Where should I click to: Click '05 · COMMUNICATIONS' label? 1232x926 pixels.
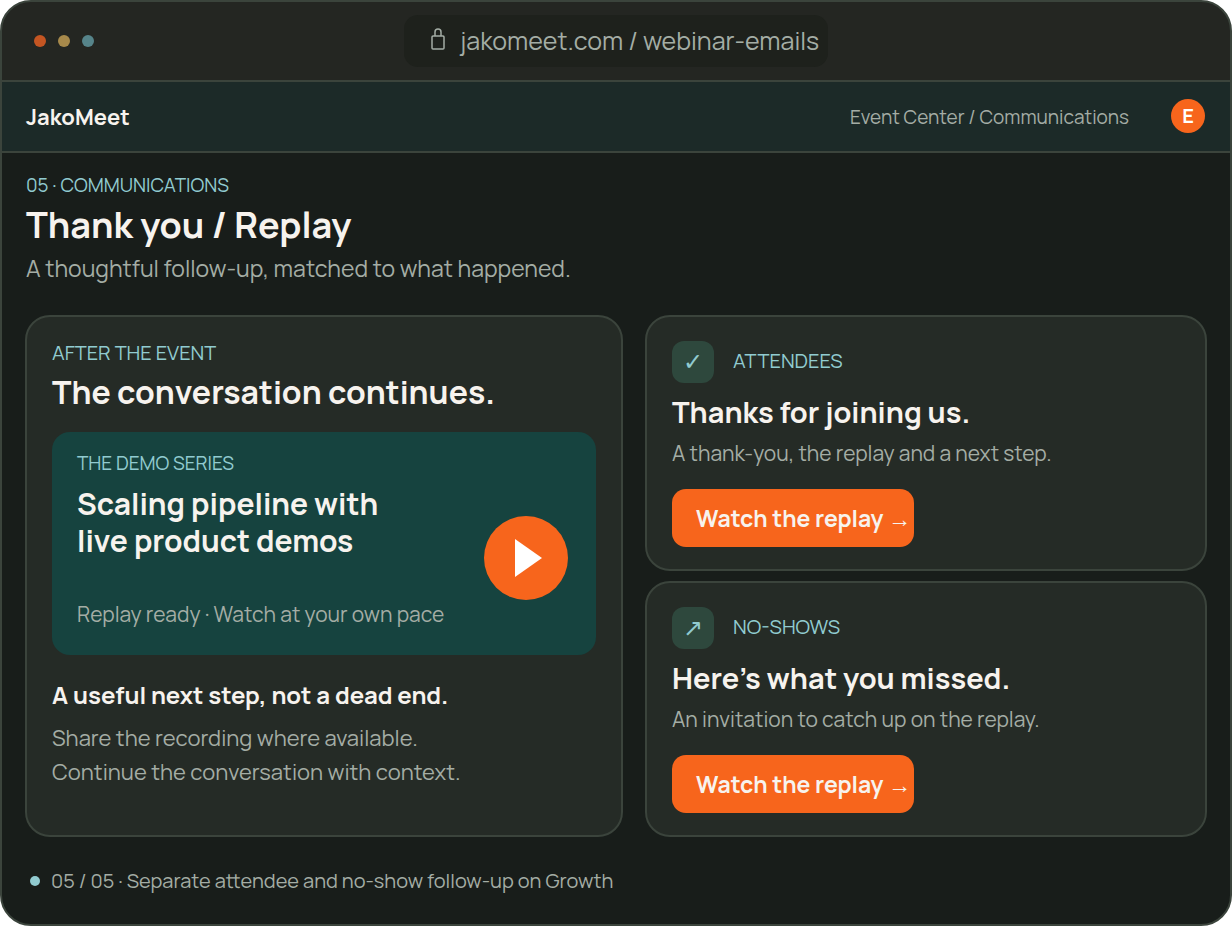tap(127, 185)
